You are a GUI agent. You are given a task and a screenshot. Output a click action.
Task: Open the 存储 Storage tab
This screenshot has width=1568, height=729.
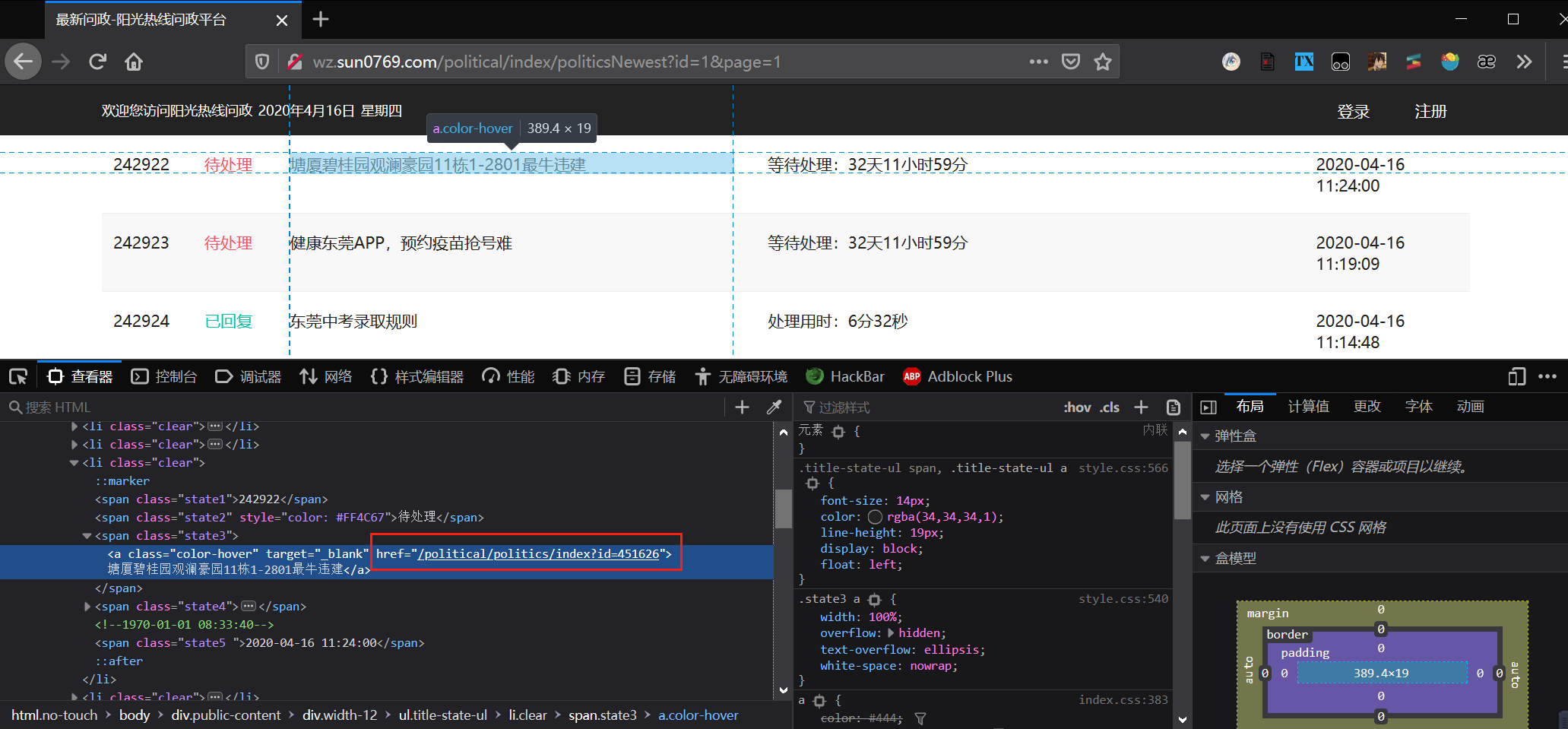[x=650, y=376]
